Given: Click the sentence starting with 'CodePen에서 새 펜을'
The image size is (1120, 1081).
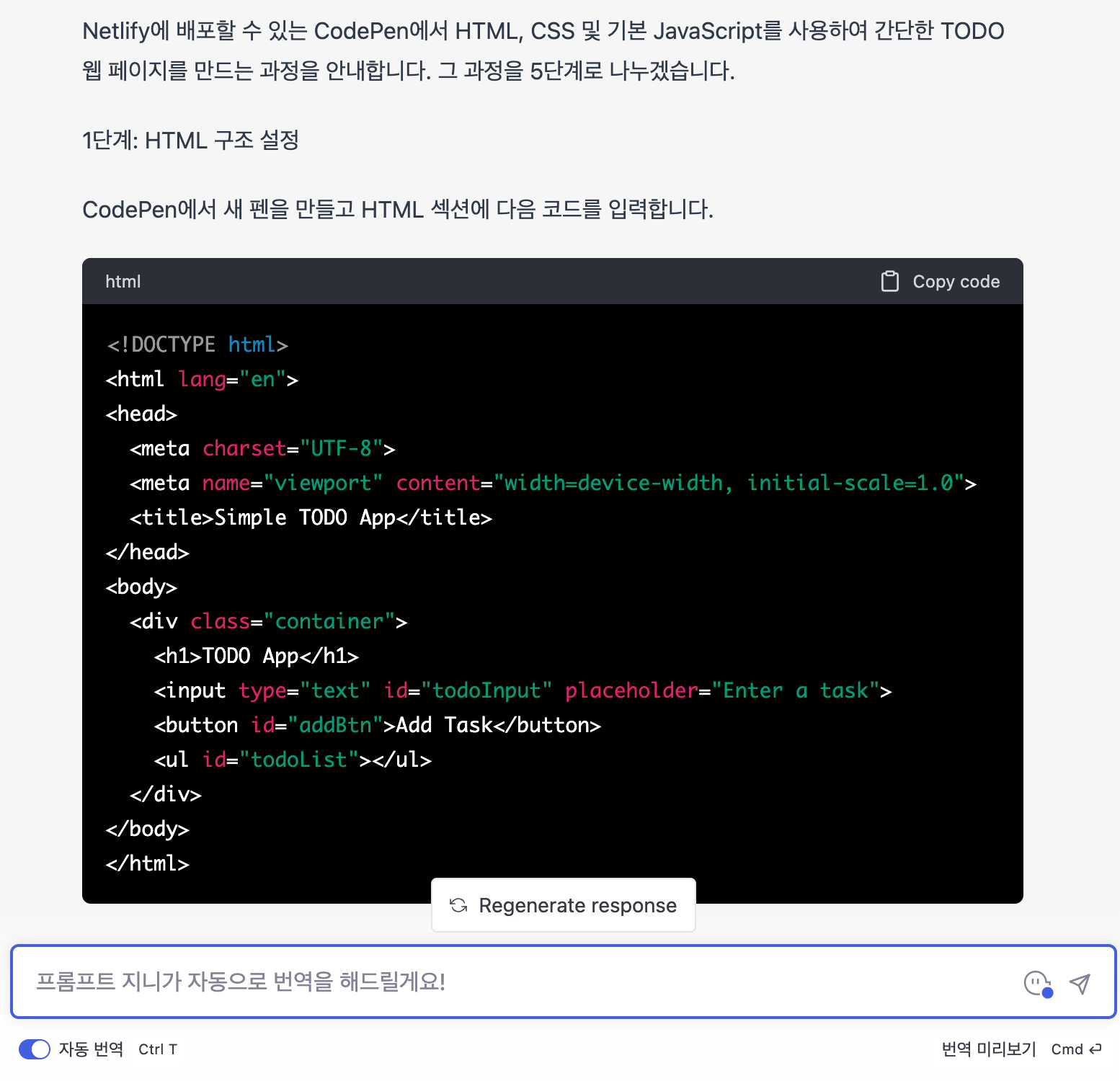Looking at the screenshot, I should [398, 209].
